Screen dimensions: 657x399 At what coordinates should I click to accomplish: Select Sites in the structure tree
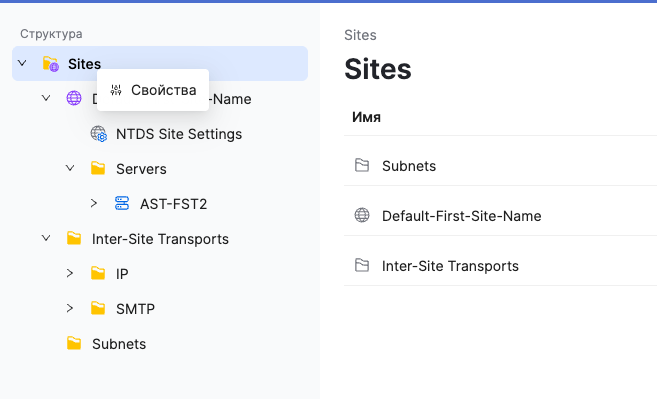[x=84, y=64]
